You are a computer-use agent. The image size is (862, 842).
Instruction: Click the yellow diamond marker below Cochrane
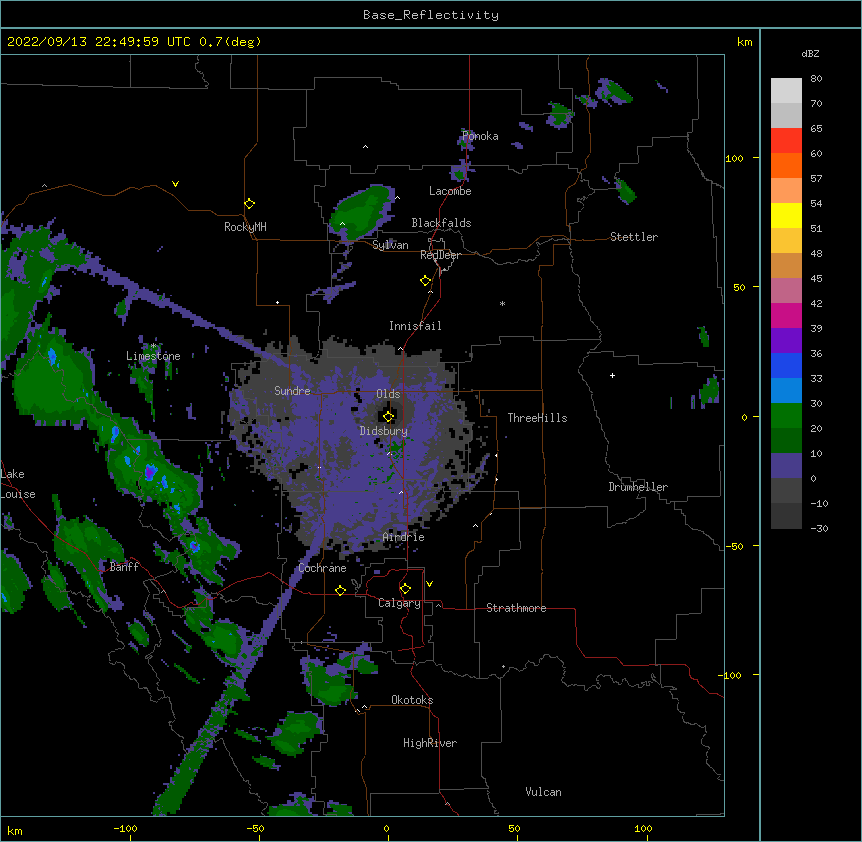340,590
